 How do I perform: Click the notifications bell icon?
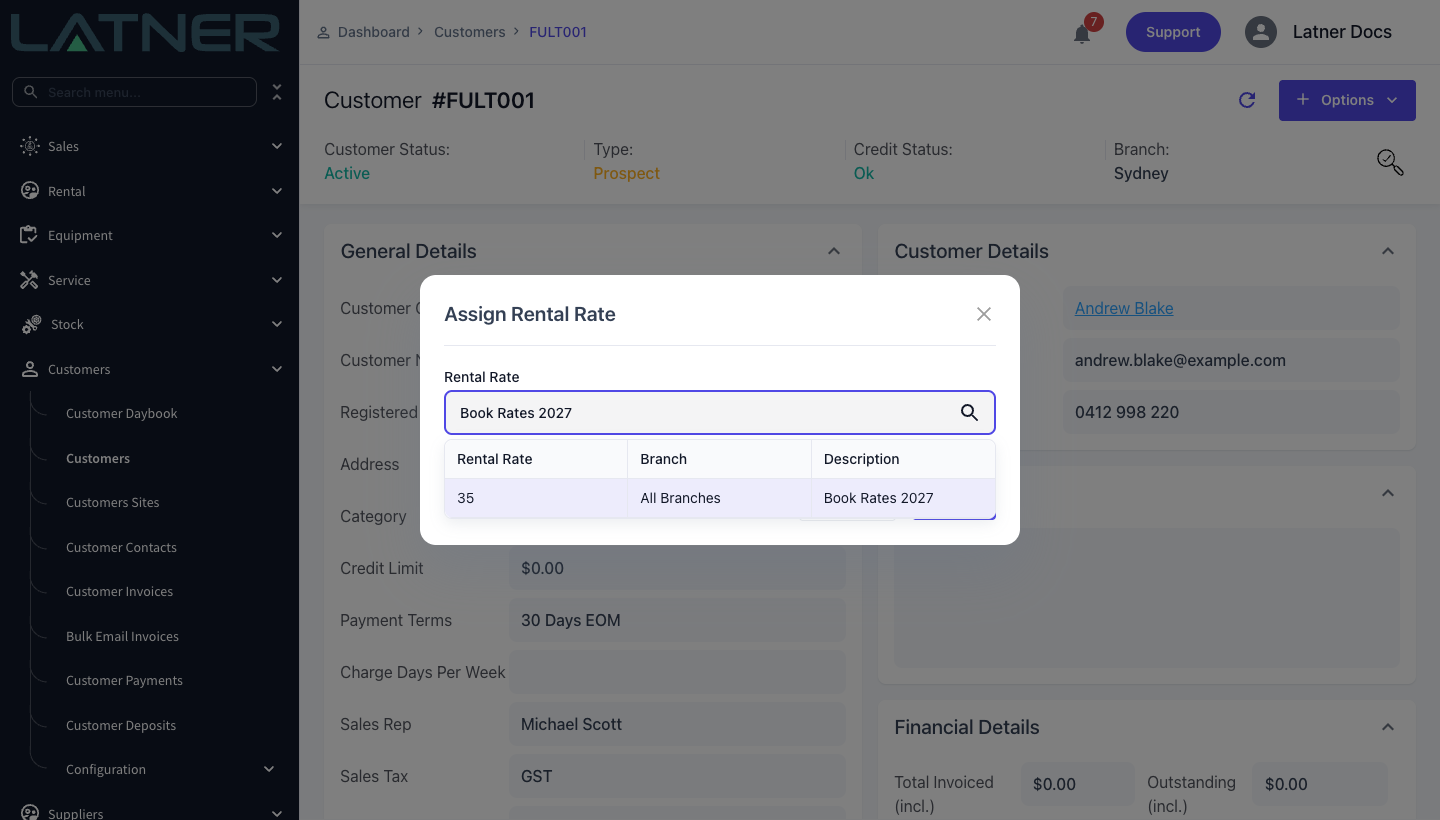(x=1082, y=34)
